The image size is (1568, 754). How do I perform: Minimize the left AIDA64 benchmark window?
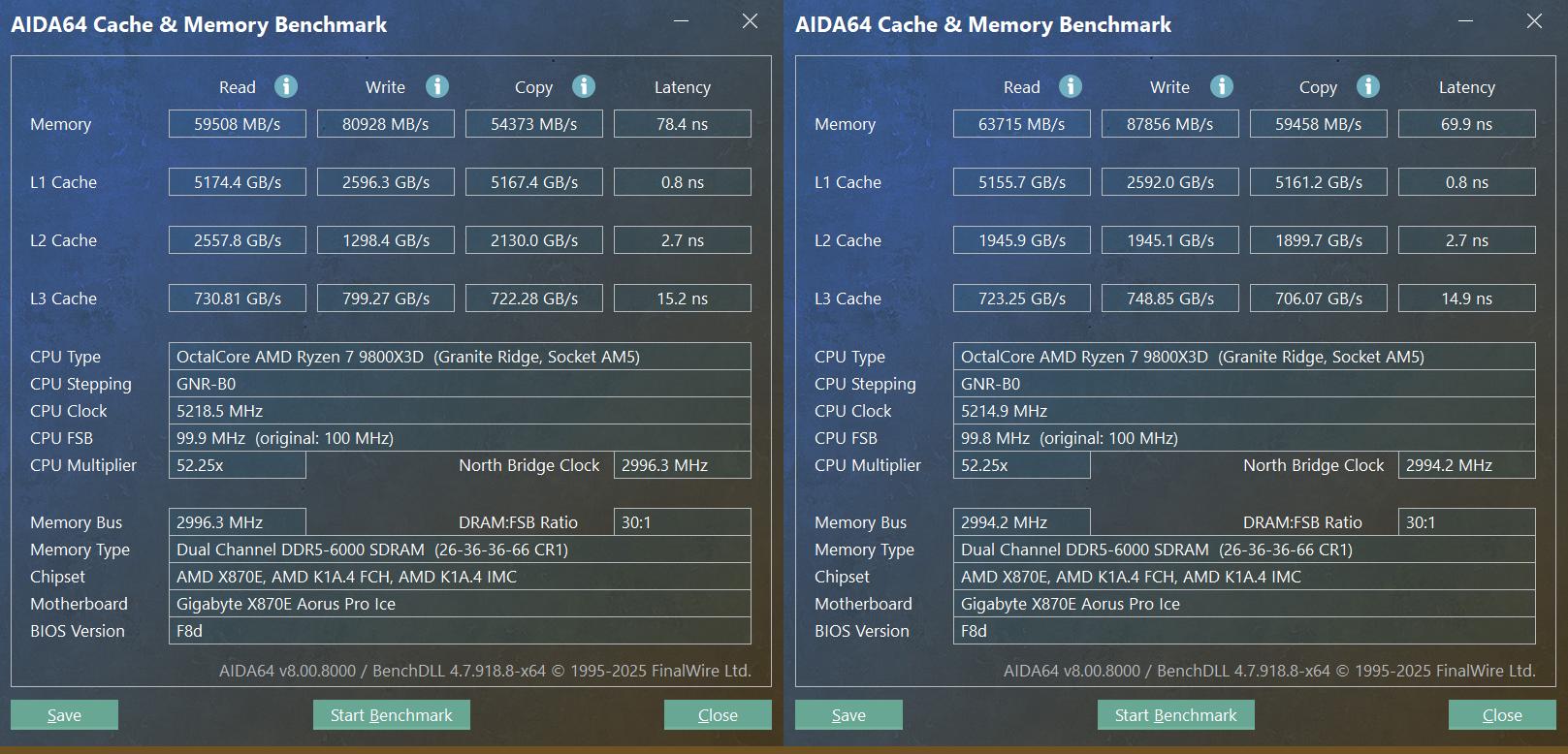[682, 21]
